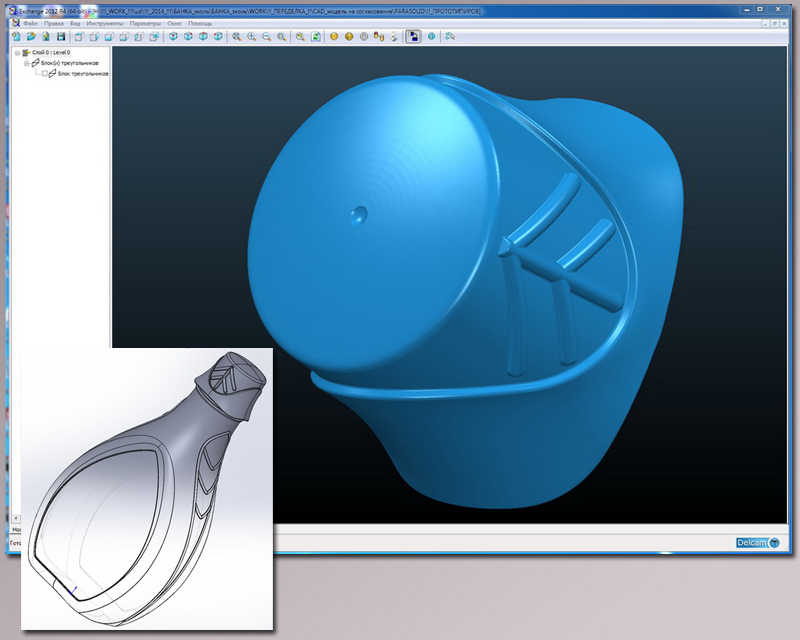Screen dimensions: 800x640
Task: Select the first orthographic view box icon
Action: pyautogui.click(x=79, y=36)
